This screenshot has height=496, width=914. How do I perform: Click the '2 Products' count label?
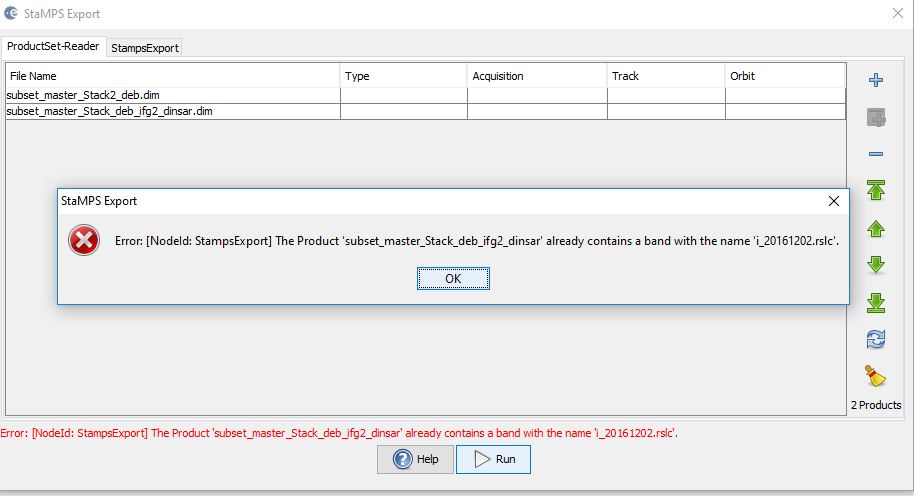pos(876,404)
